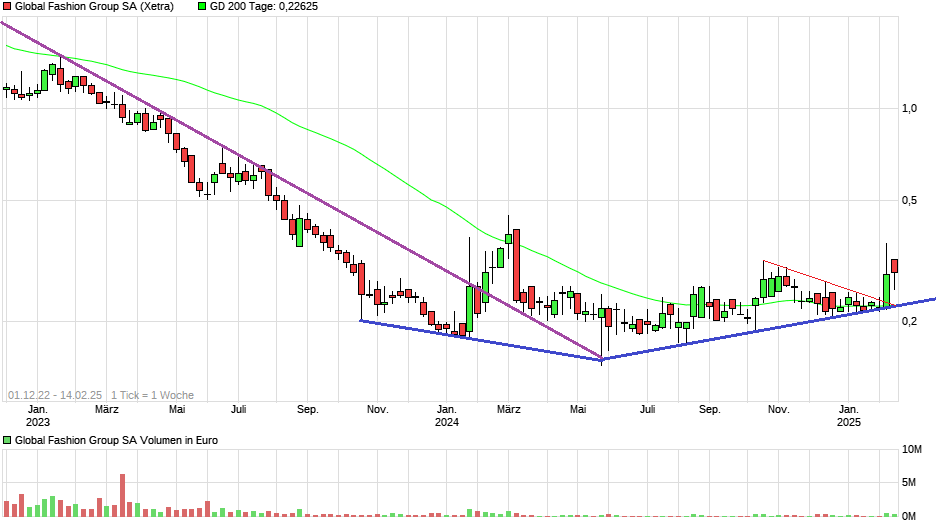Click the tall red candlestick of March 2024
This screenshot has height=526, width=936.
tap(516, 264)
